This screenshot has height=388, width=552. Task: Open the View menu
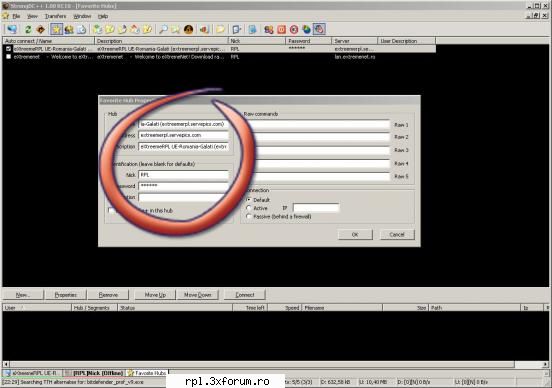[32, 16]
